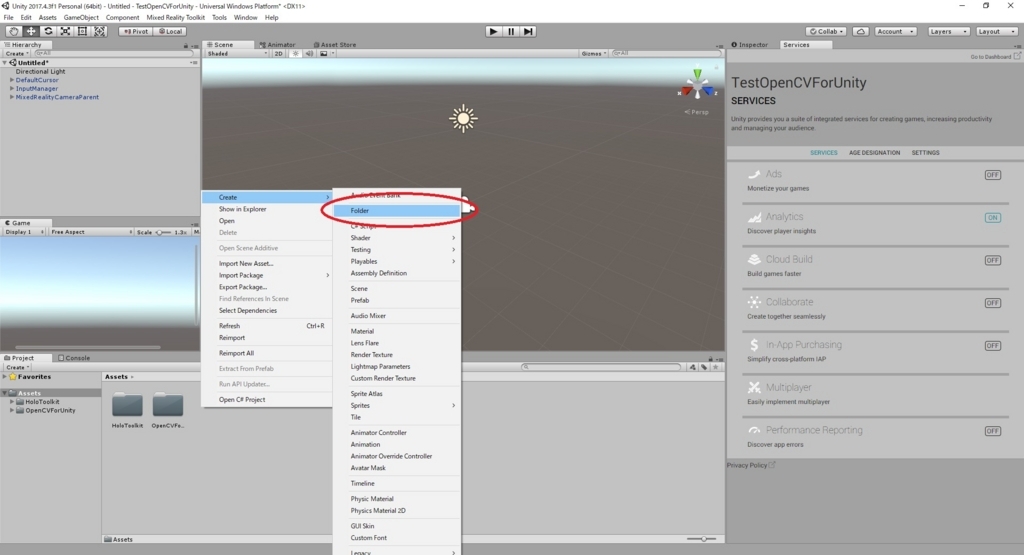The height and width of the screenshot is (555, 1024).
Task: Select the HoloToolkit folder thumbnail
Action: click(x=127, y=405)
